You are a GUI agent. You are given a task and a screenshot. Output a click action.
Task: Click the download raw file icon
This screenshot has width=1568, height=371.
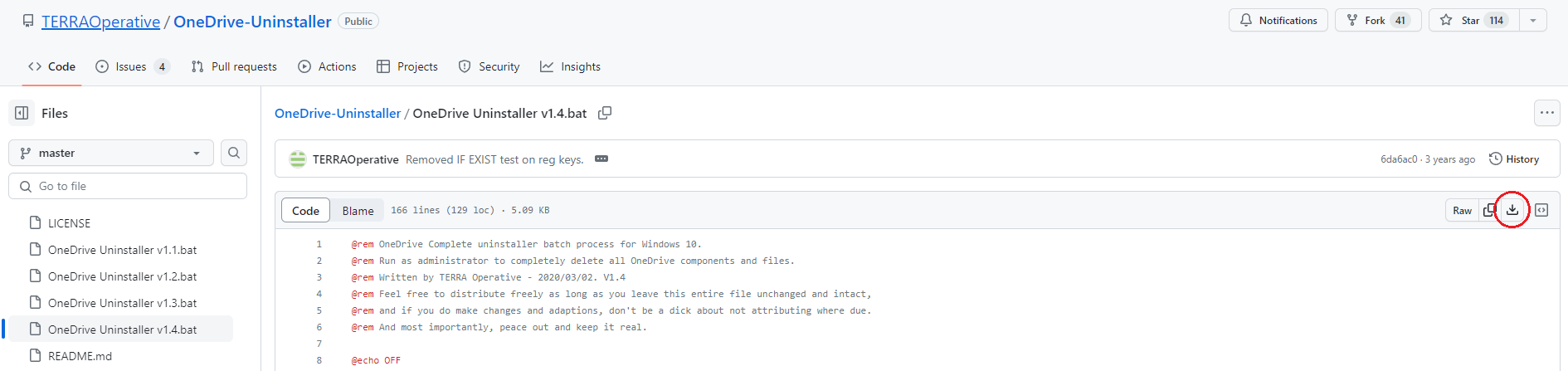1512,210
